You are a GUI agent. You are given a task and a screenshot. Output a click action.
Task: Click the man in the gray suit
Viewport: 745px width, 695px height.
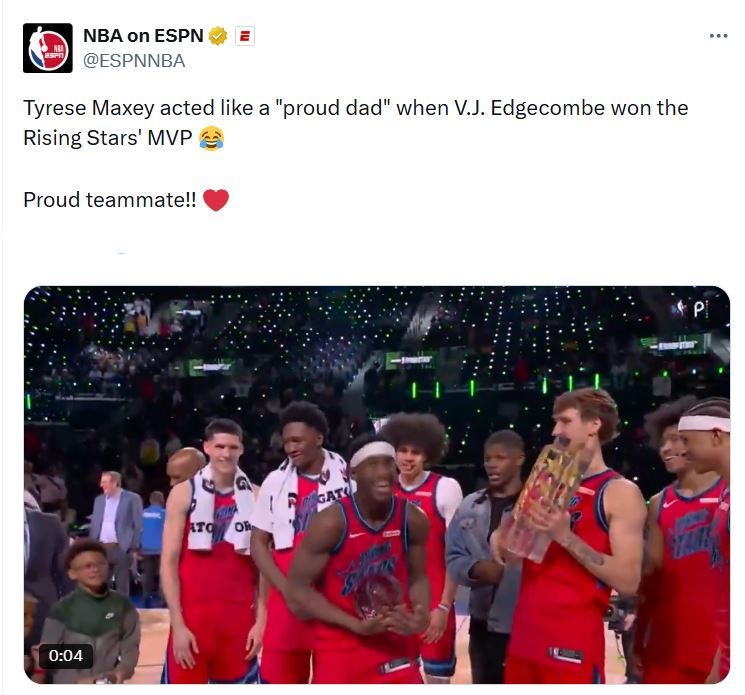(116, 523)
